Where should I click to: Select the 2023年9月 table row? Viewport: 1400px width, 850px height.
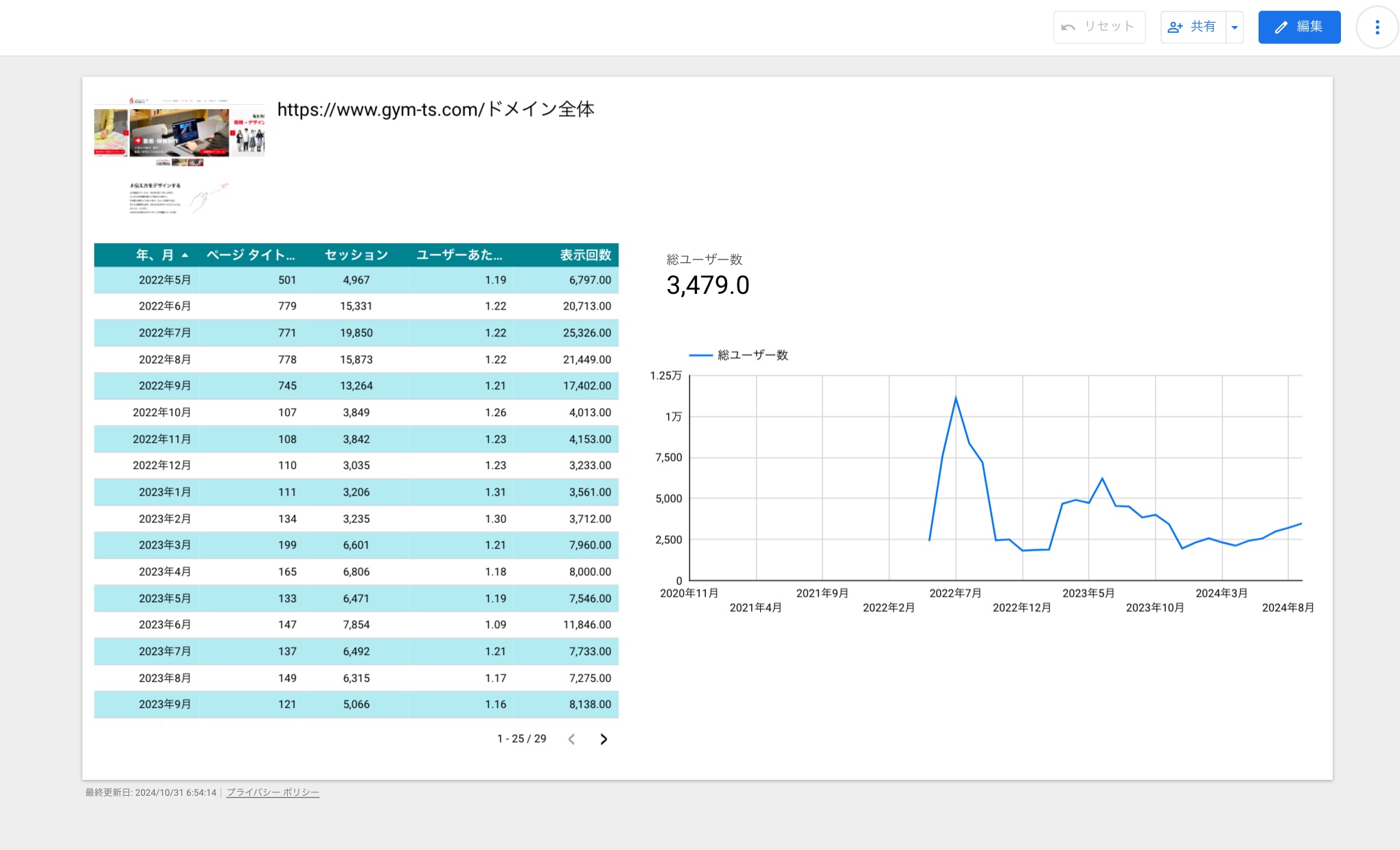coord(356,704)
